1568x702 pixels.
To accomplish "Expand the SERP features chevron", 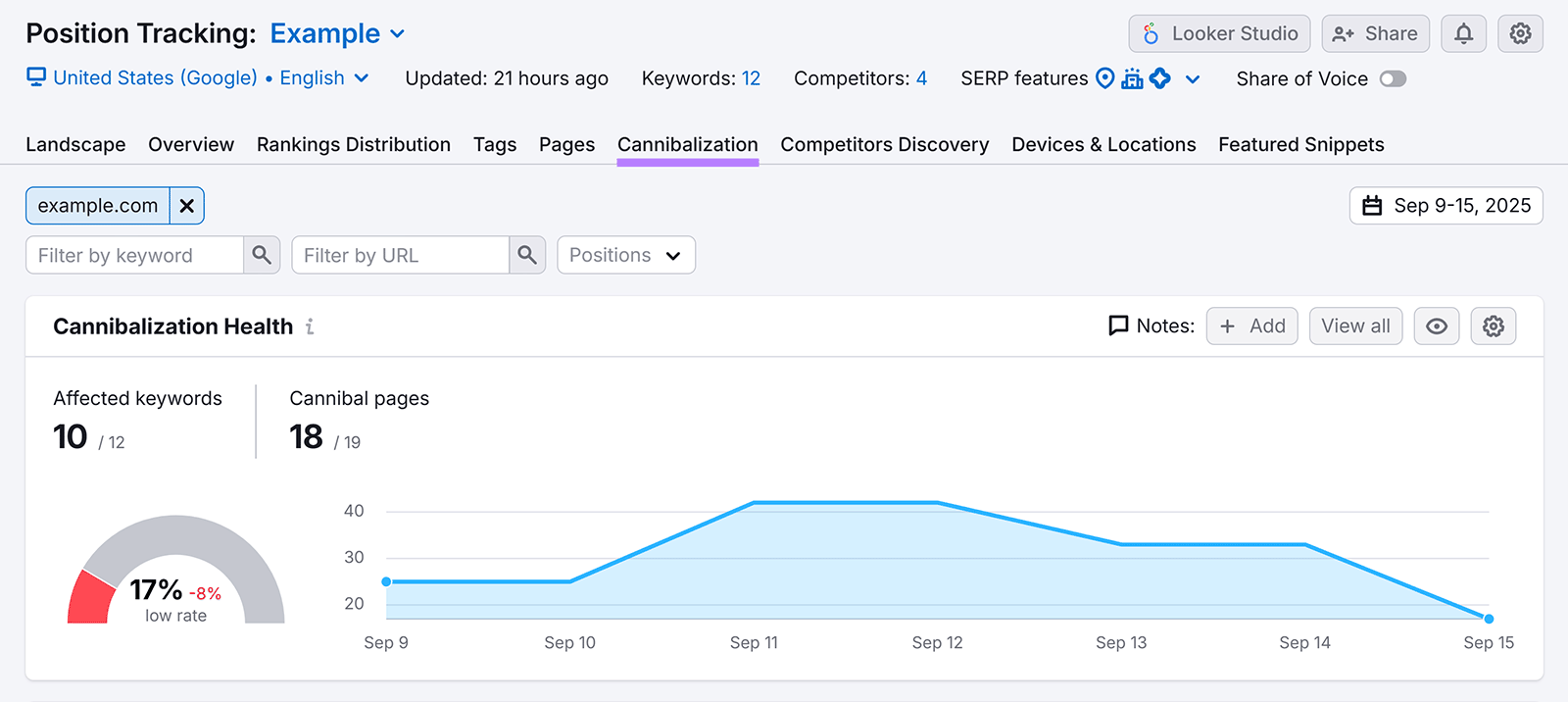I will (1193, 79).
